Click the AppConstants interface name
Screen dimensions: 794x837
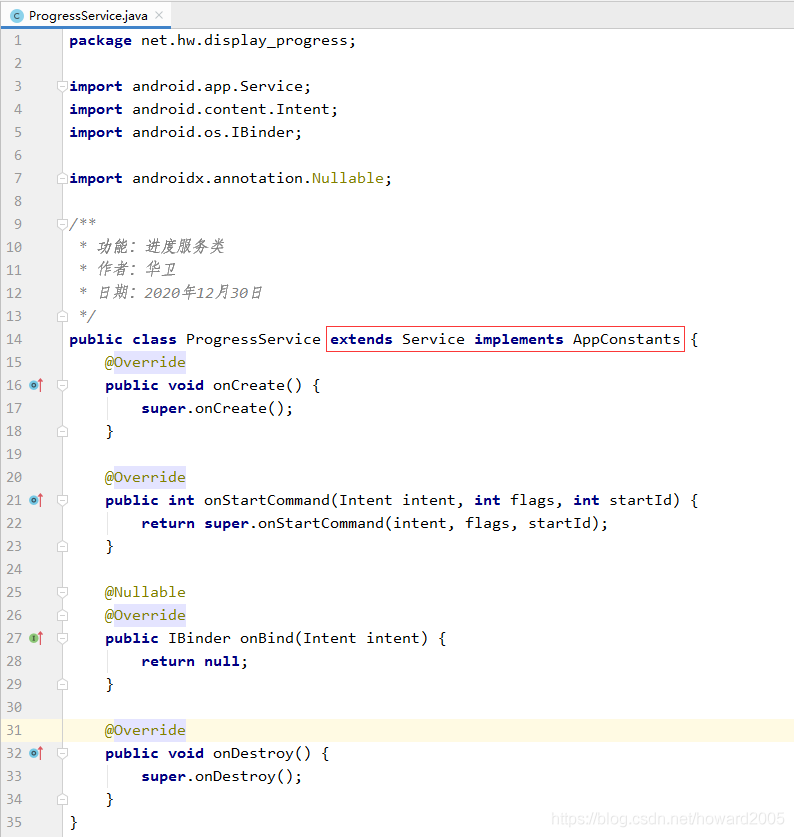(626, 339)
